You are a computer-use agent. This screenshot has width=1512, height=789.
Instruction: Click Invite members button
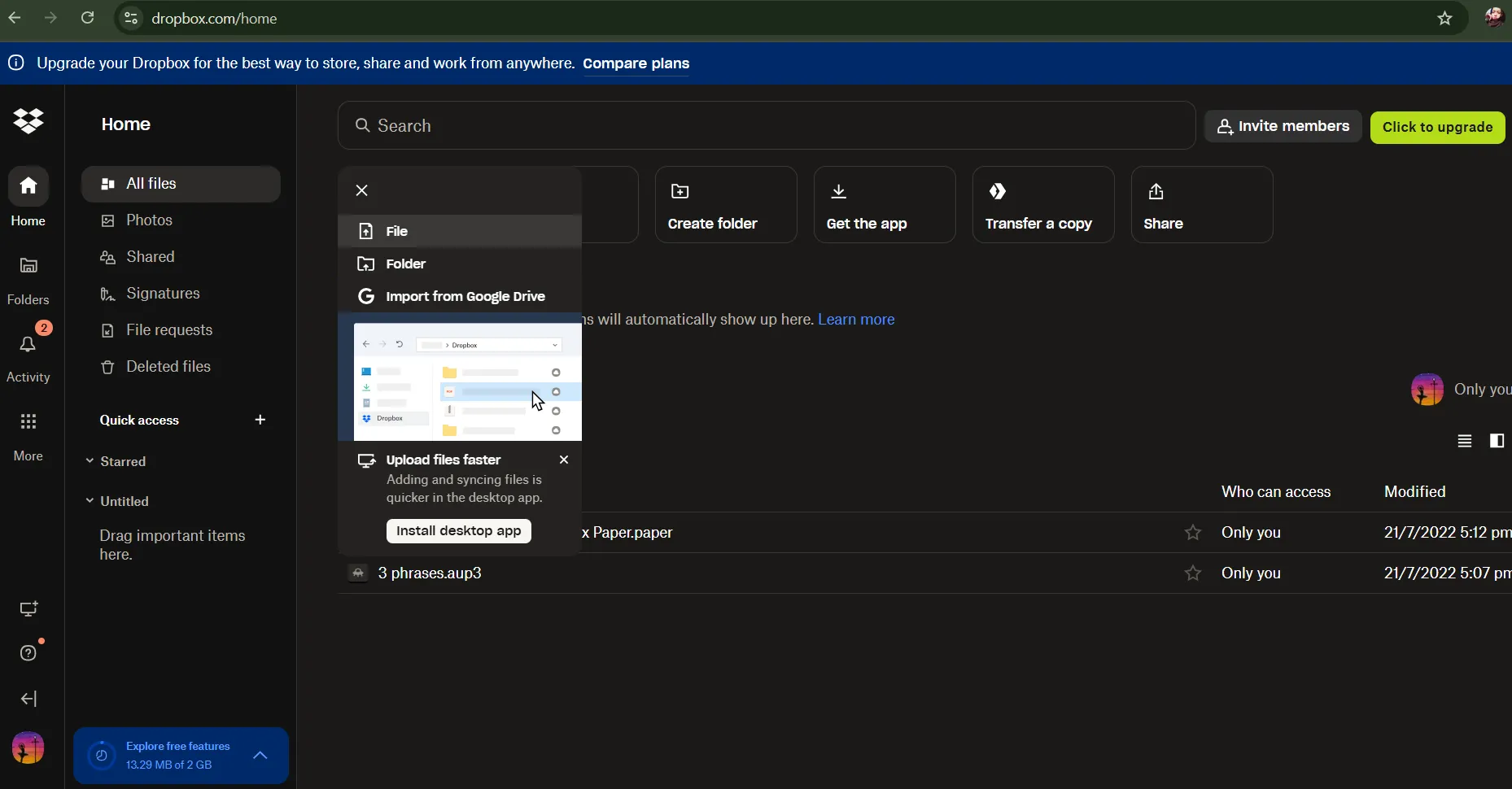pyautogui.click(x=1283, y=126)
